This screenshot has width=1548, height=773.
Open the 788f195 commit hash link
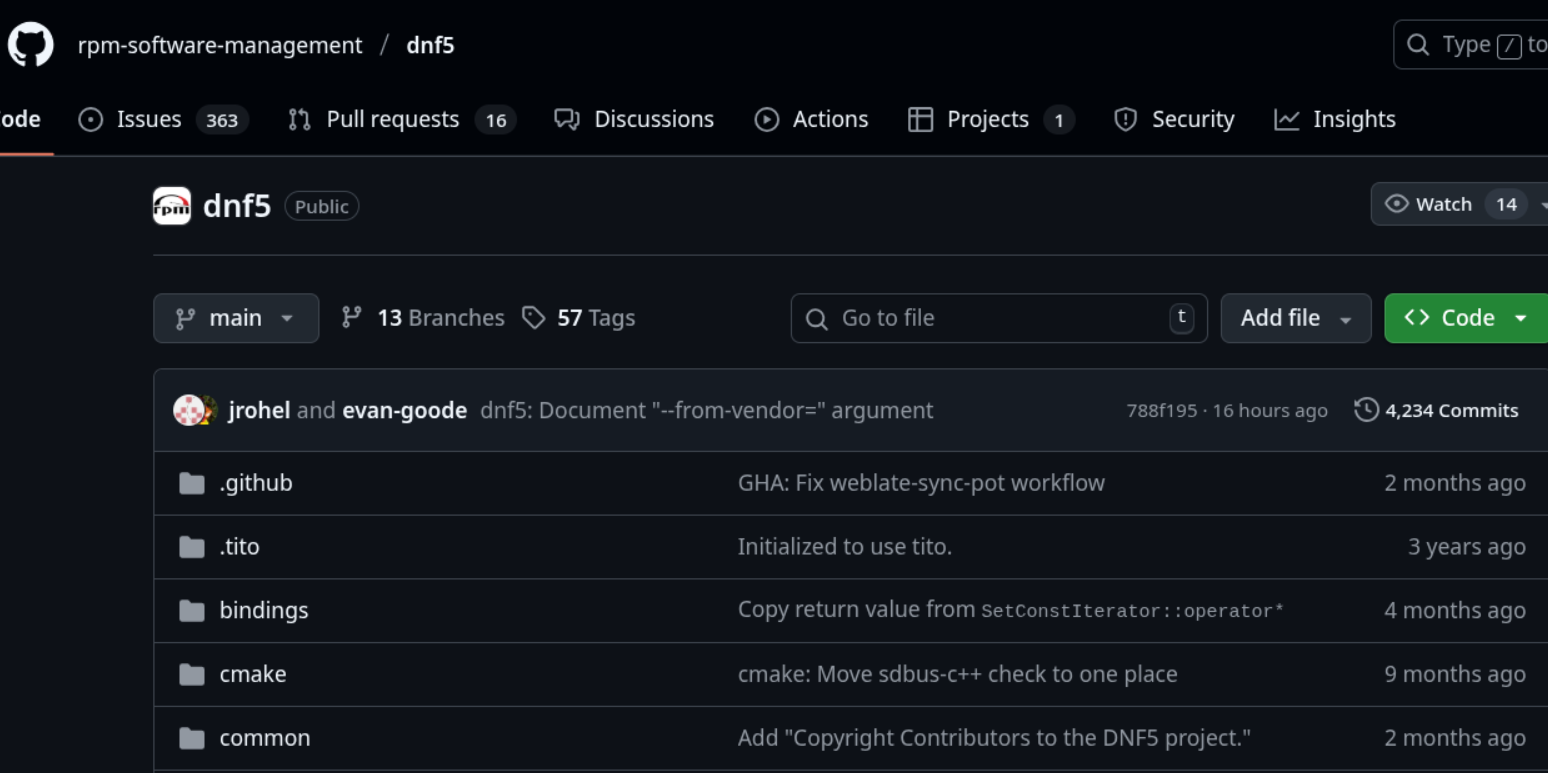[1161, 411]
